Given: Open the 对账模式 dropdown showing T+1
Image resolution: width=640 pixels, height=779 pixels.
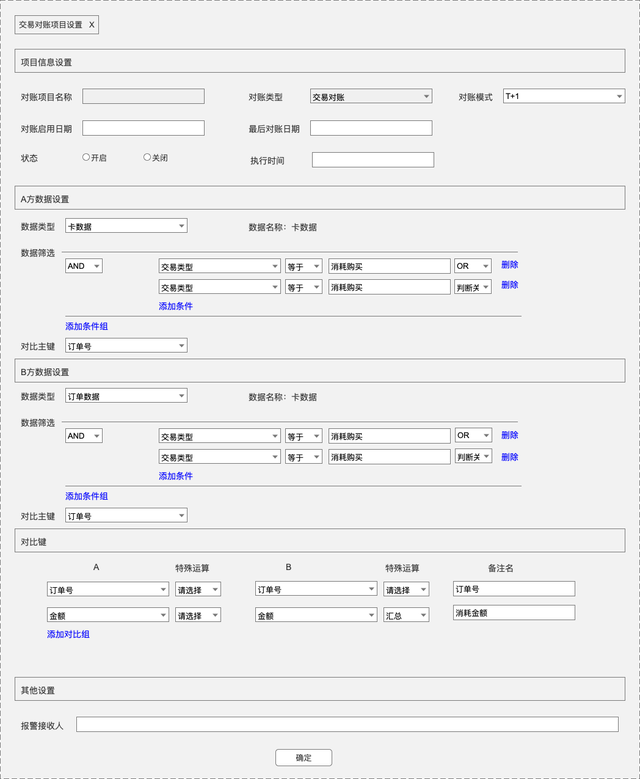Looking at the screenshot, I should click(564, 96).
